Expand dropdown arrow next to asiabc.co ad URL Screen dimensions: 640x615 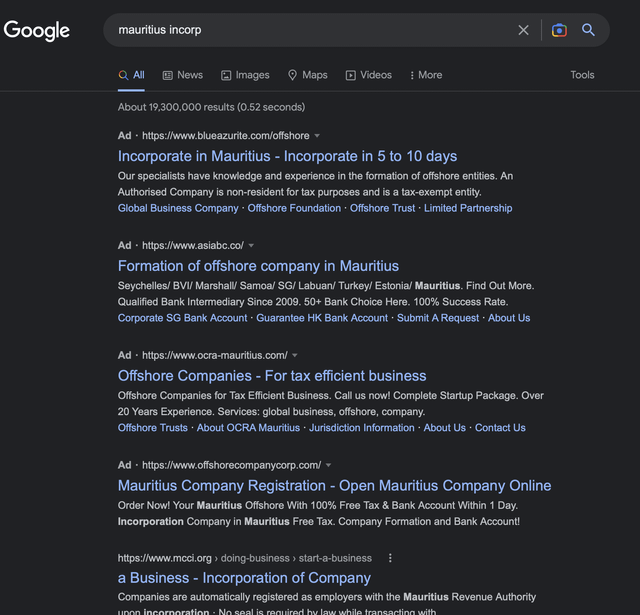point(251,246)
